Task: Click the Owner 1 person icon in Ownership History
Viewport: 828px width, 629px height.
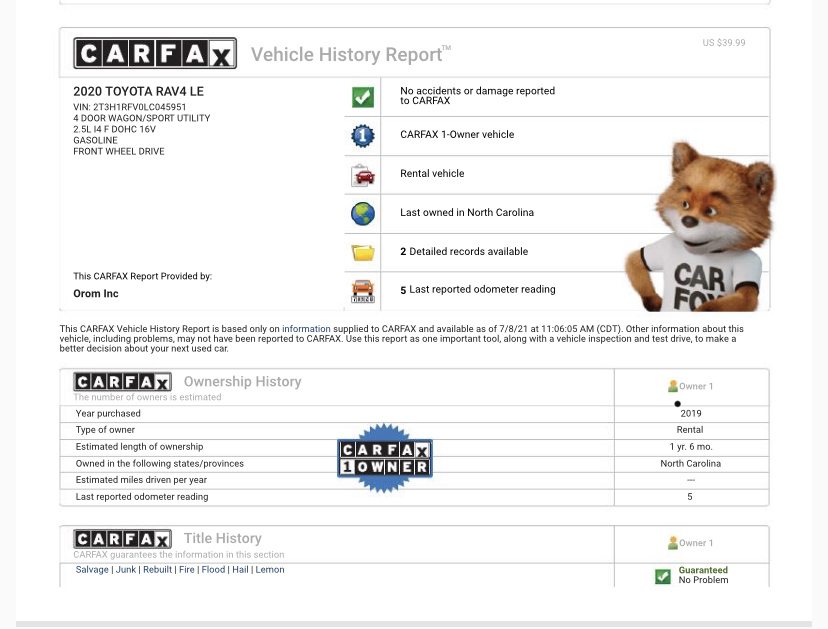Action: (x=673, y=386)
